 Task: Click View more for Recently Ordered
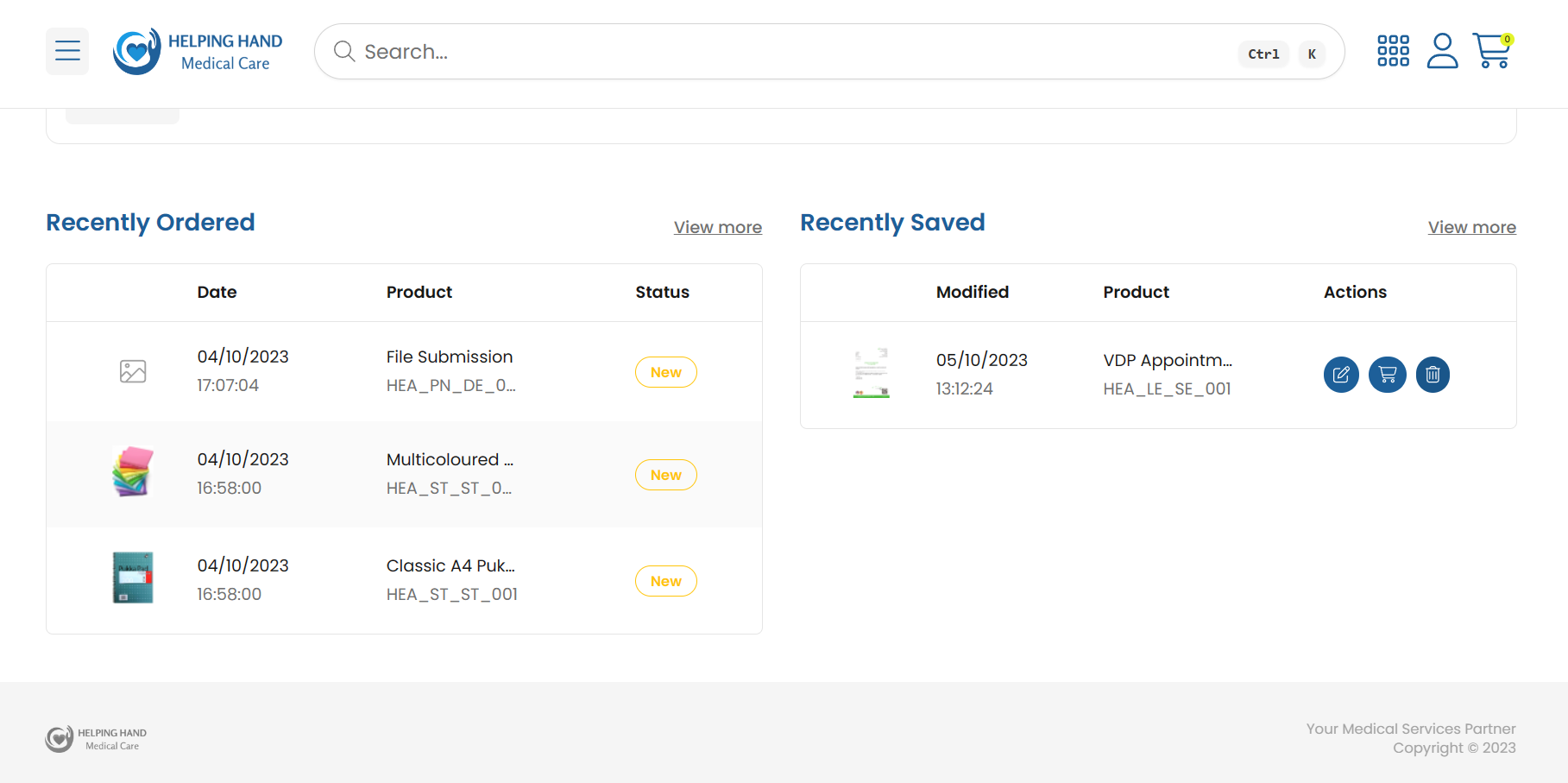[x=717, y=227]
